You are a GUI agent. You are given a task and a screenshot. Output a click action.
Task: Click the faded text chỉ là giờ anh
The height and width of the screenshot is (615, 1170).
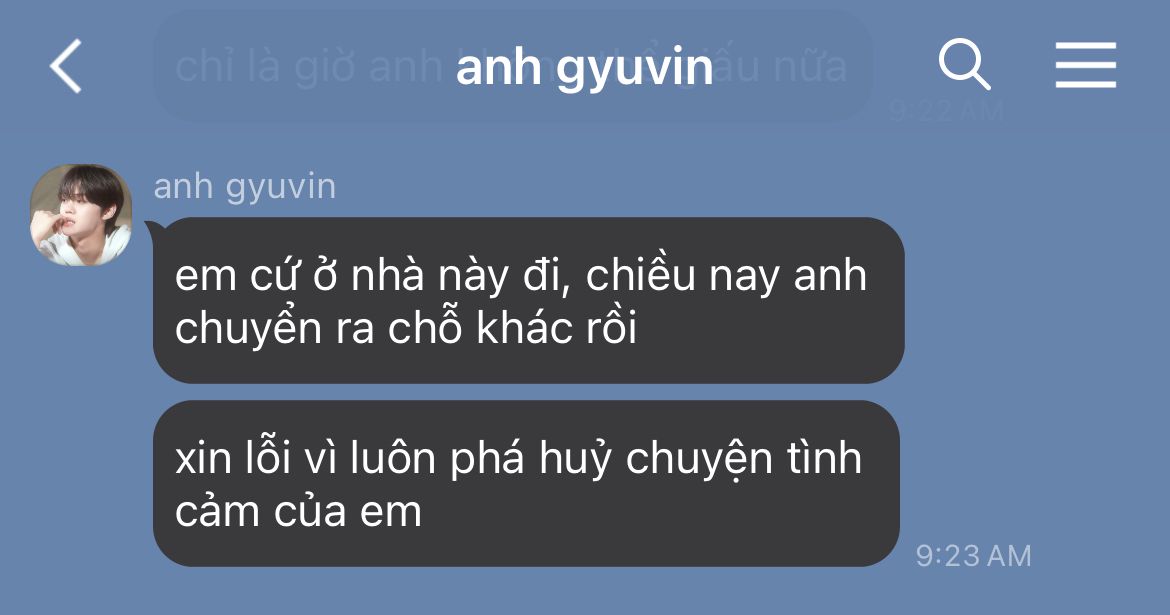pos(309,66)
